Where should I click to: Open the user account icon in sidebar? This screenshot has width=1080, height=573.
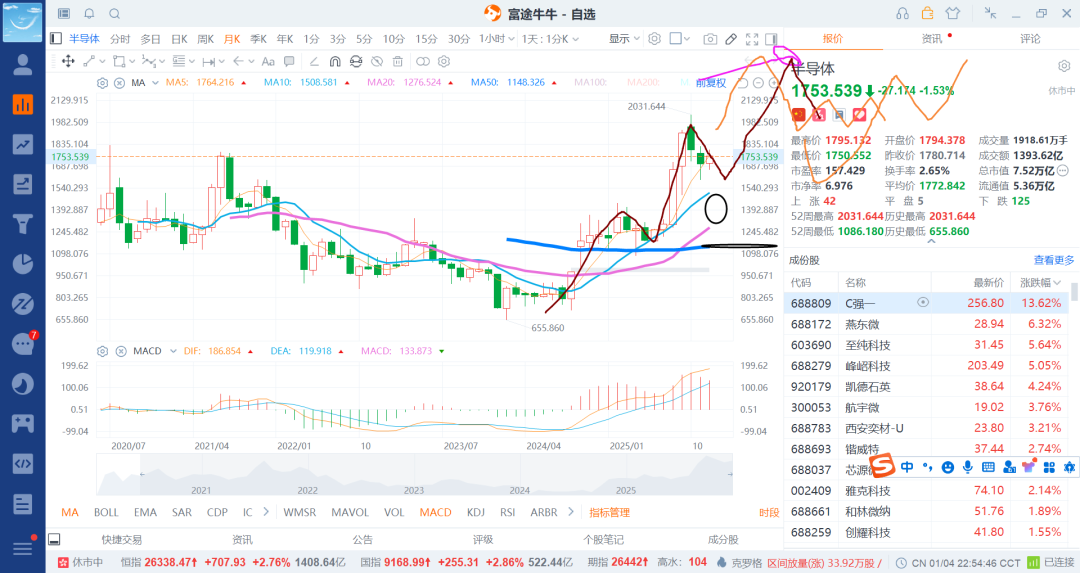pyautogui.click(x=23, y=65)
